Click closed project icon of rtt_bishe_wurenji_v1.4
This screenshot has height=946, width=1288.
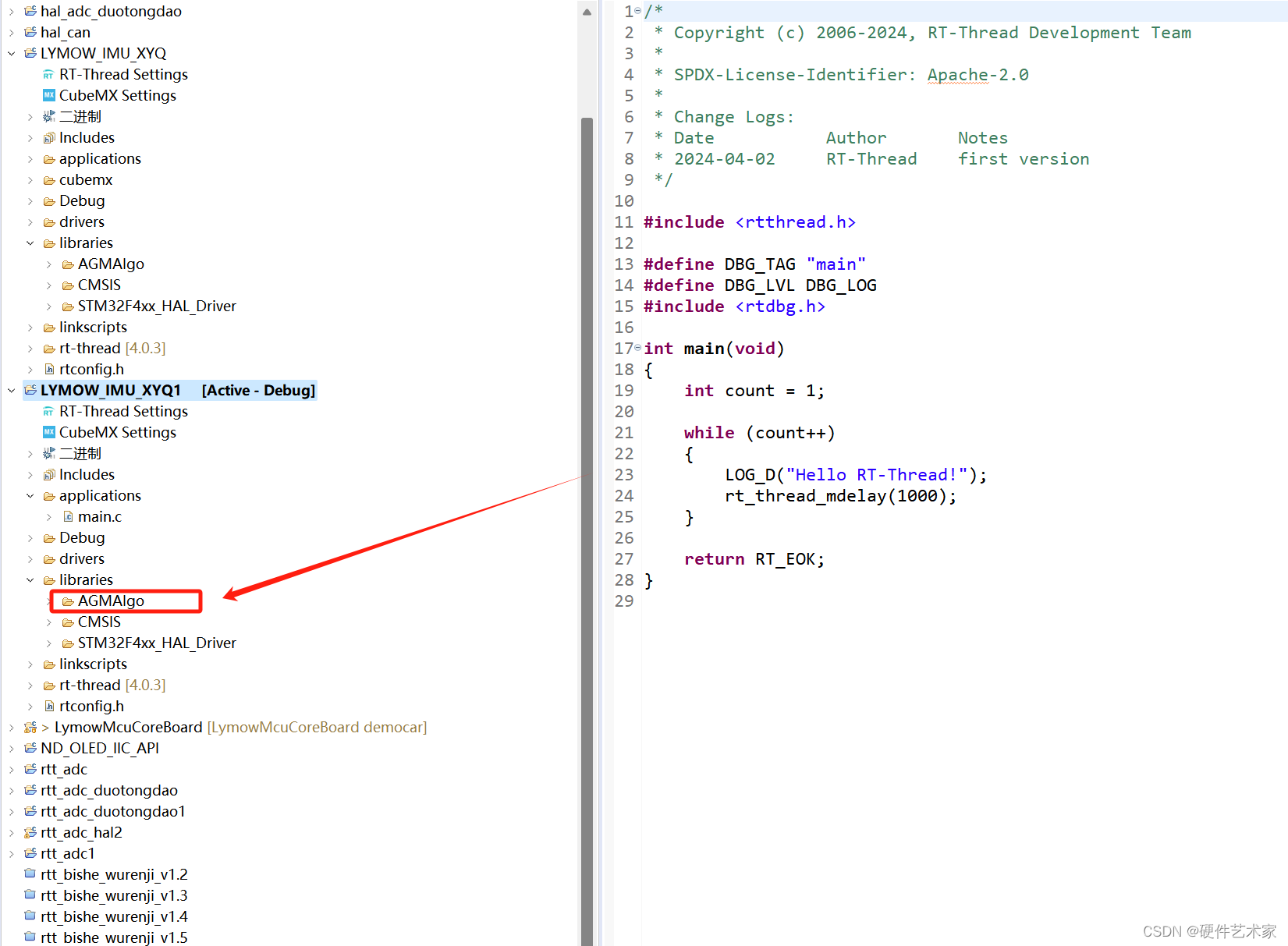30,916
